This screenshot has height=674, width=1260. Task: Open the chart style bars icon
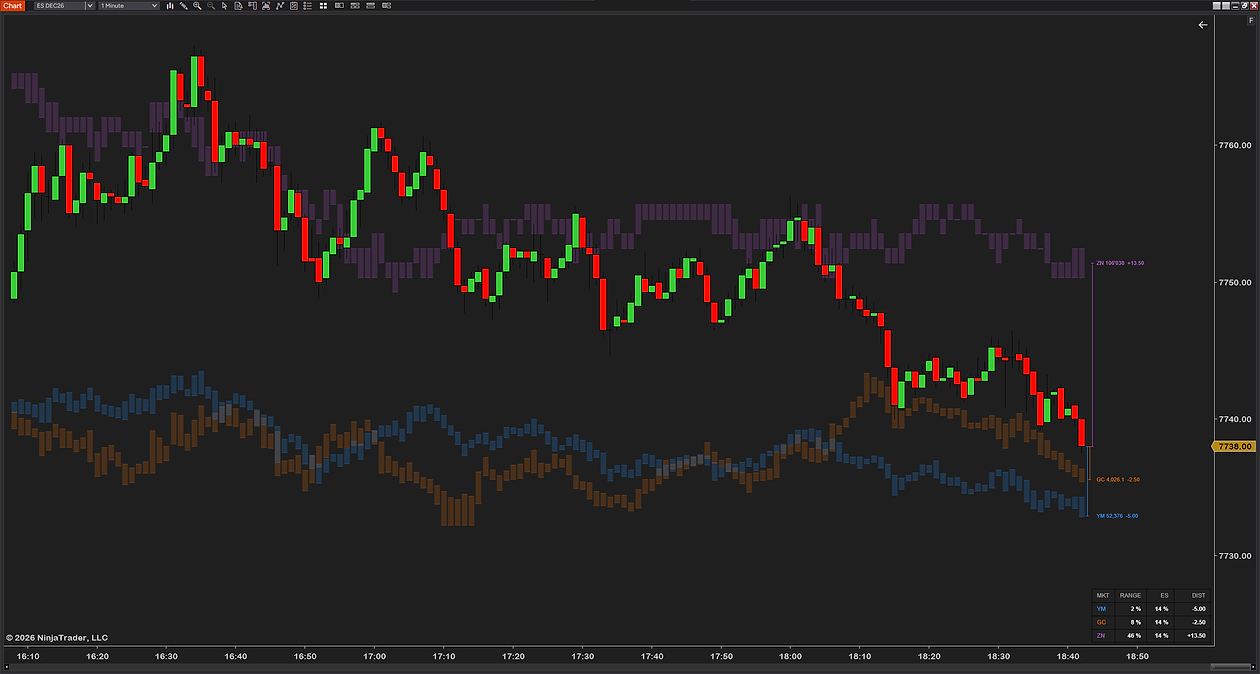170,6
